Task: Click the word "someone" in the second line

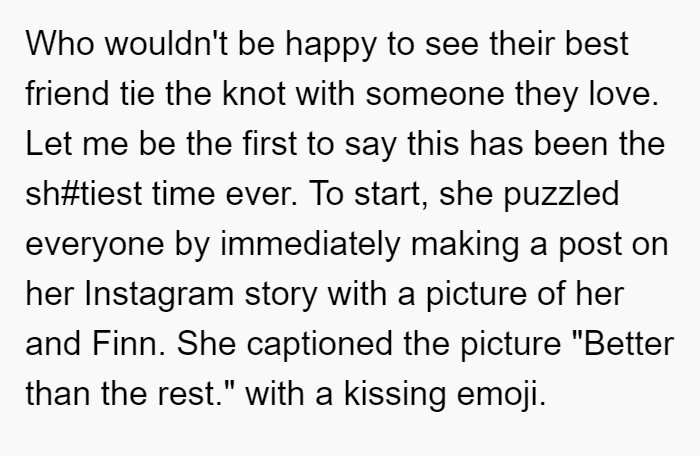Action: (435, 94)
